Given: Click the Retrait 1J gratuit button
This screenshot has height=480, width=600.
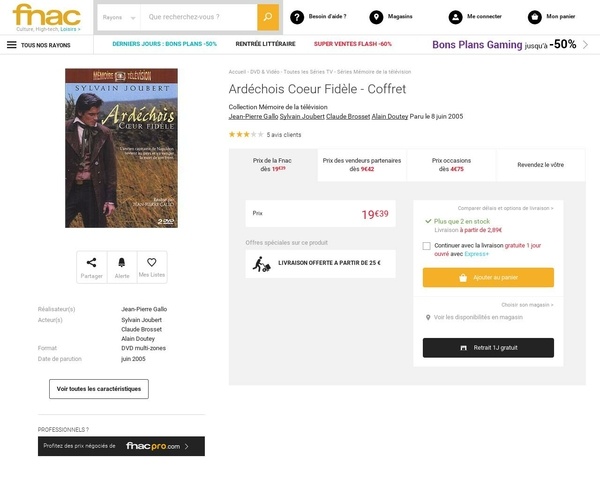Looking at the screenshot, I should click(x=488, y=347).
